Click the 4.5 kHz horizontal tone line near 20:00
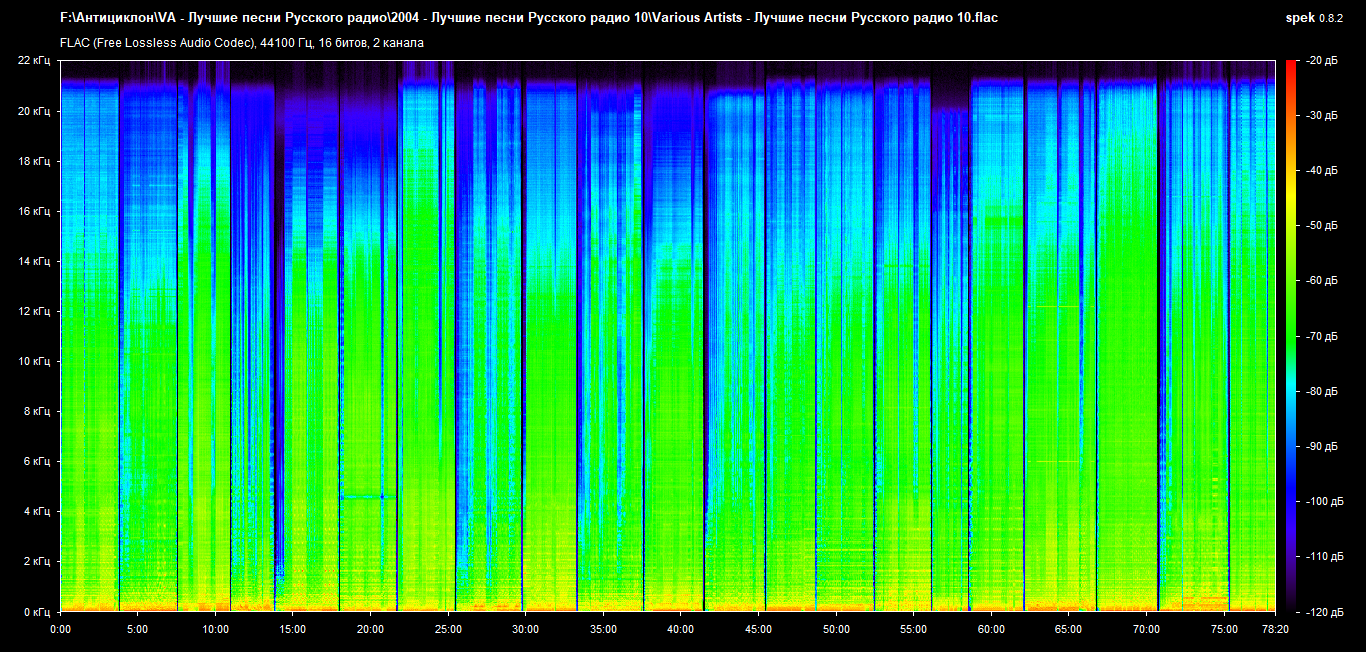1366x652 pixels. [367, 496]
